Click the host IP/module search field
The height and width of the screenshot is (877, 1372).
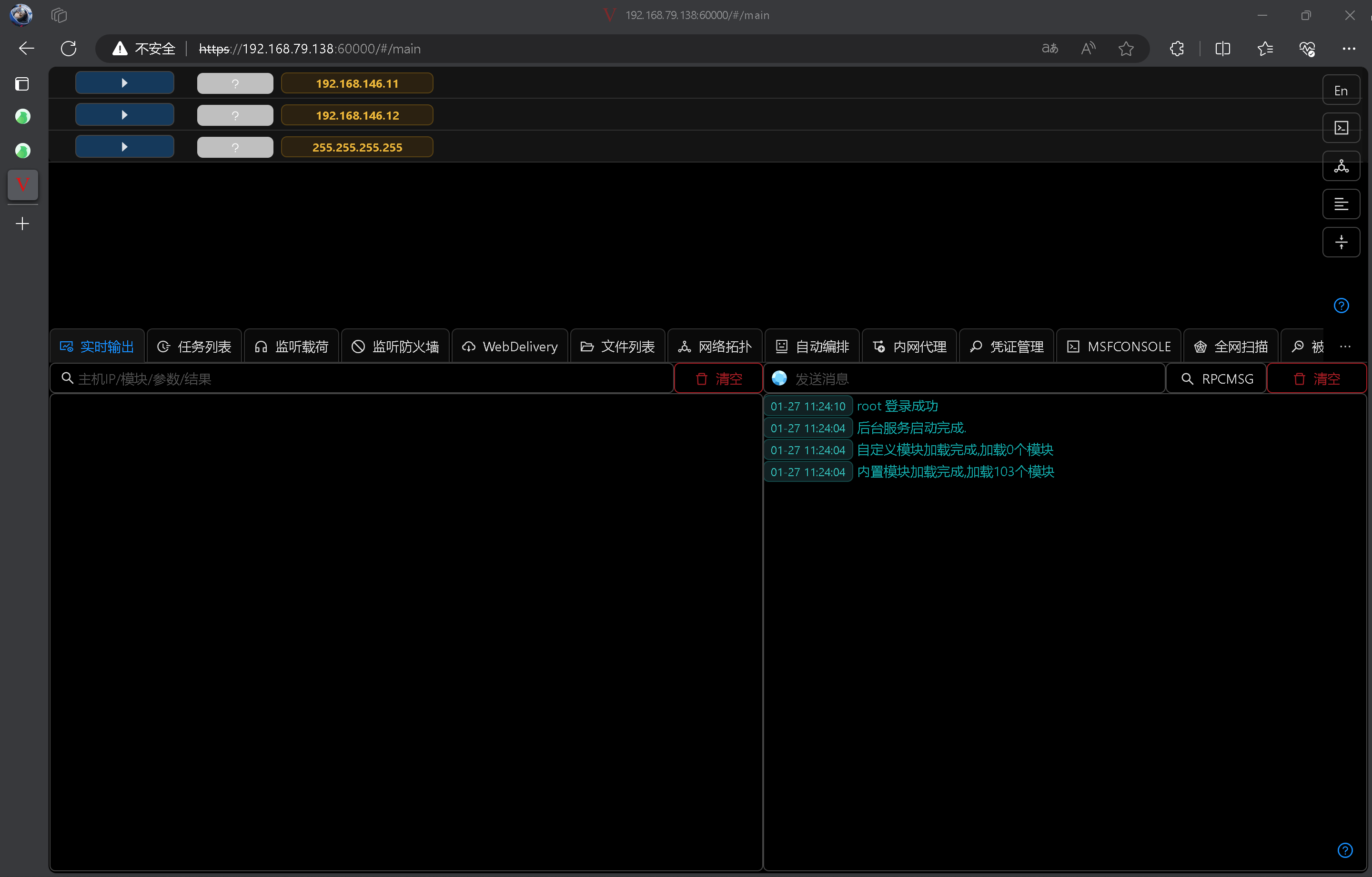(364, 378)
